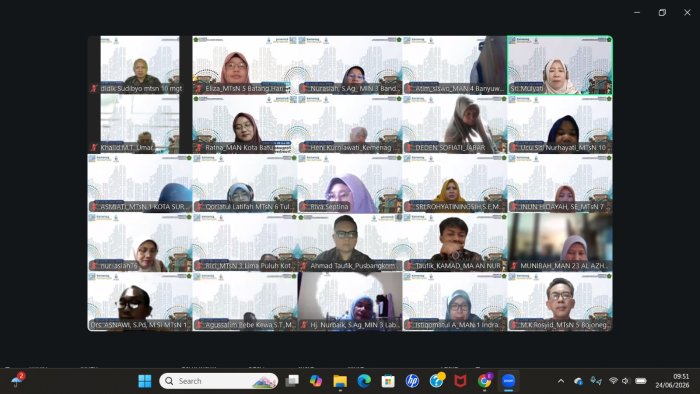Expand the hidden system tray icons chevron
Screen dimensions: 700x394
(561, 381)
